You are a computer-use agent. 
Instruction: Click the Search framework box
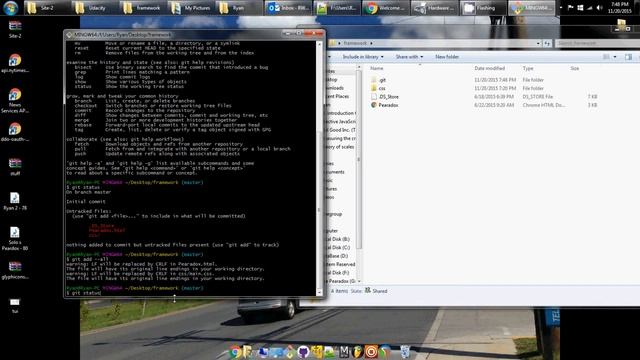(597, 43)
